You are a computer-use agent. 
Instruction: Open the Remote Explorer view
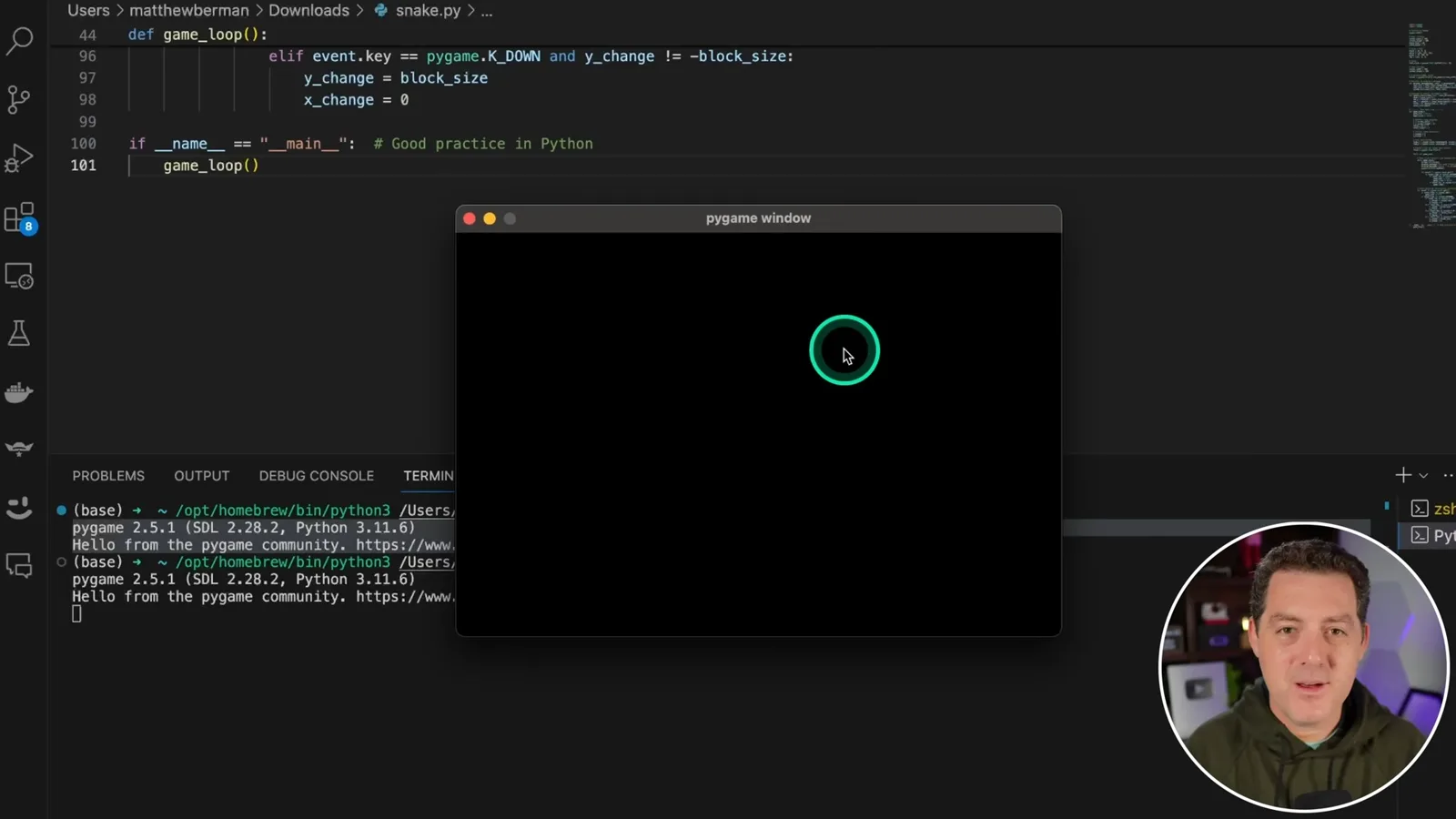coord(19,276)
